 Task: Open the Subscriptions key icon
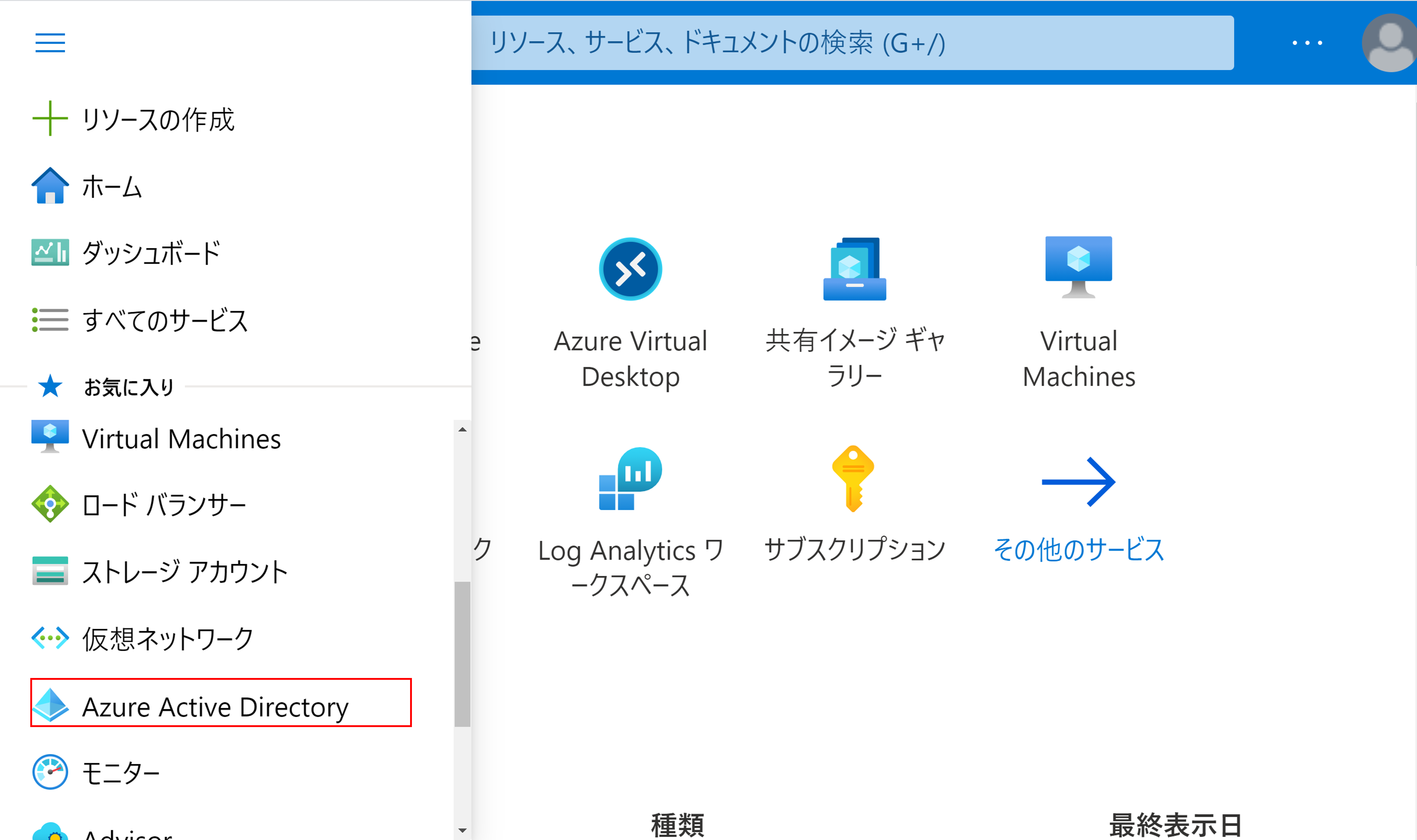[x=853, y=479]
